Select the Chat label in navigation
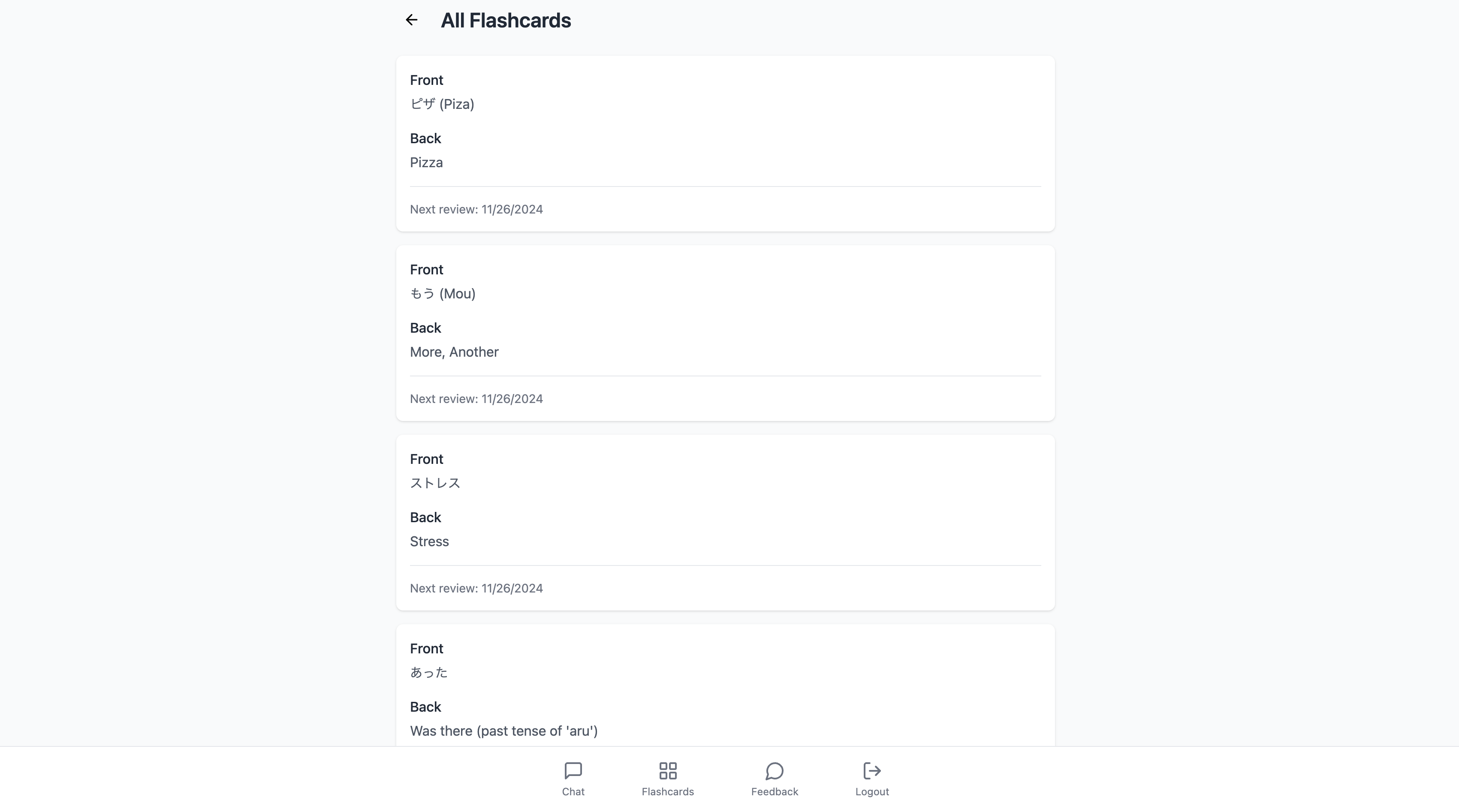This screenshot has width=1459, height=812. click(573, 791)
